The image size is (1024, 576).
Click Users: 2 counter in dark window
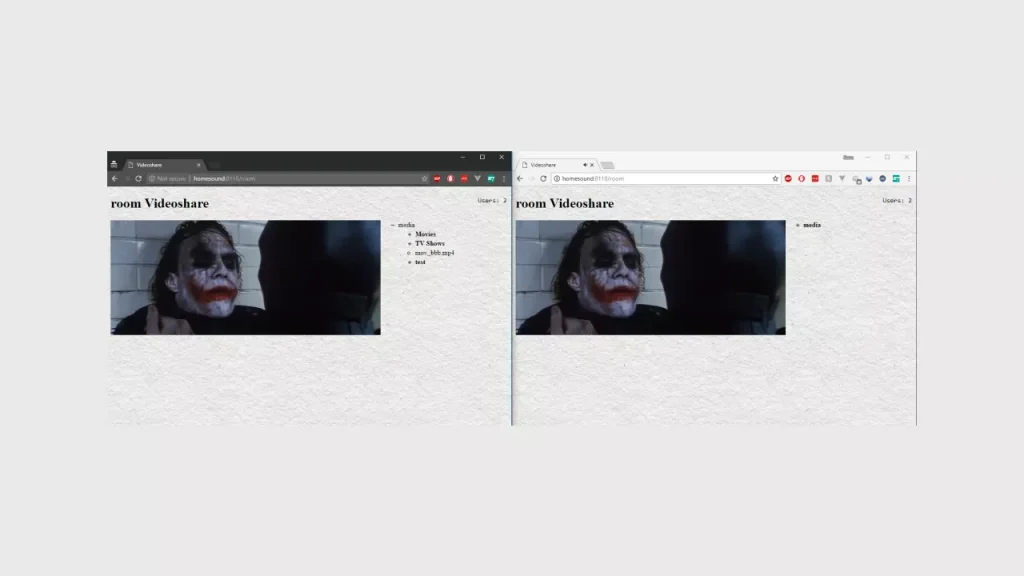(x=492, y=200)
